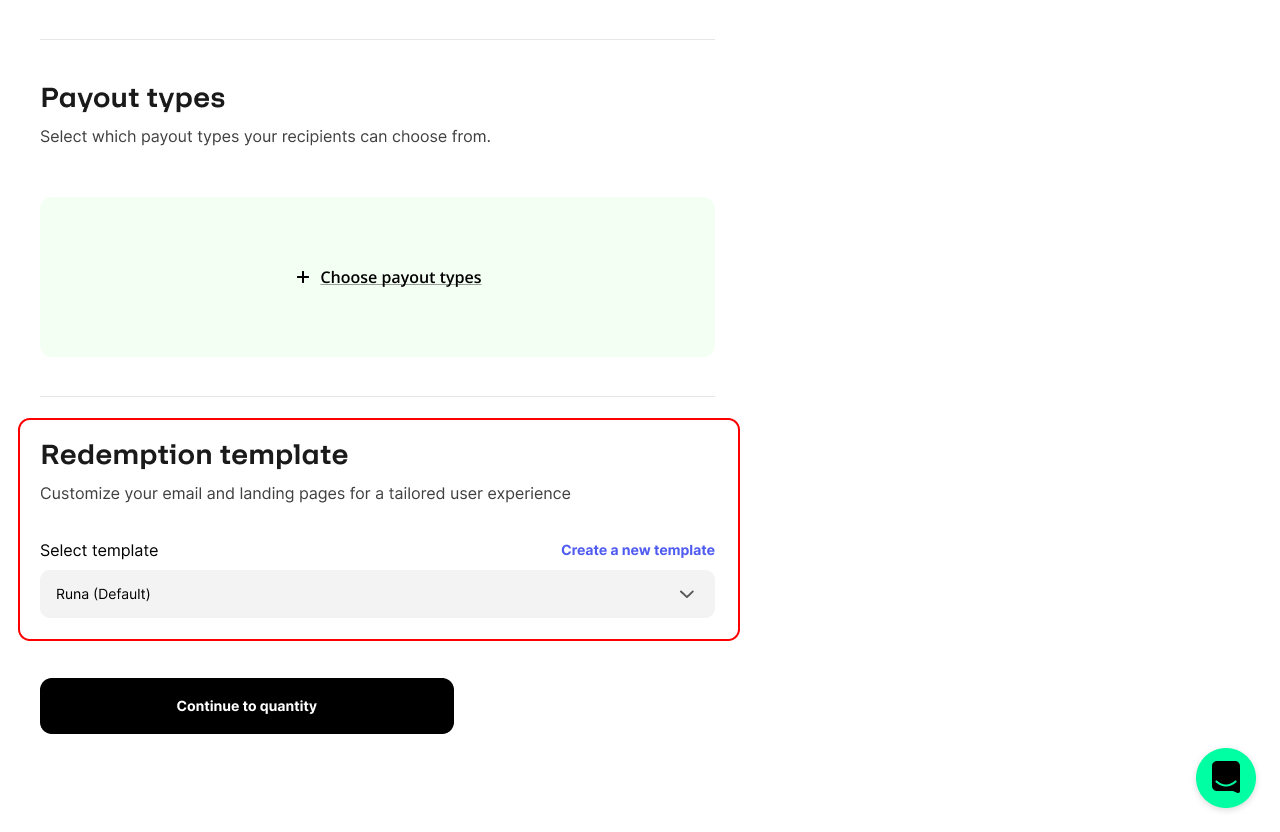This screenshot has height=832, width=1280.
Task: Click the divider line below green payout panel
Action: (x=377, y=396)
